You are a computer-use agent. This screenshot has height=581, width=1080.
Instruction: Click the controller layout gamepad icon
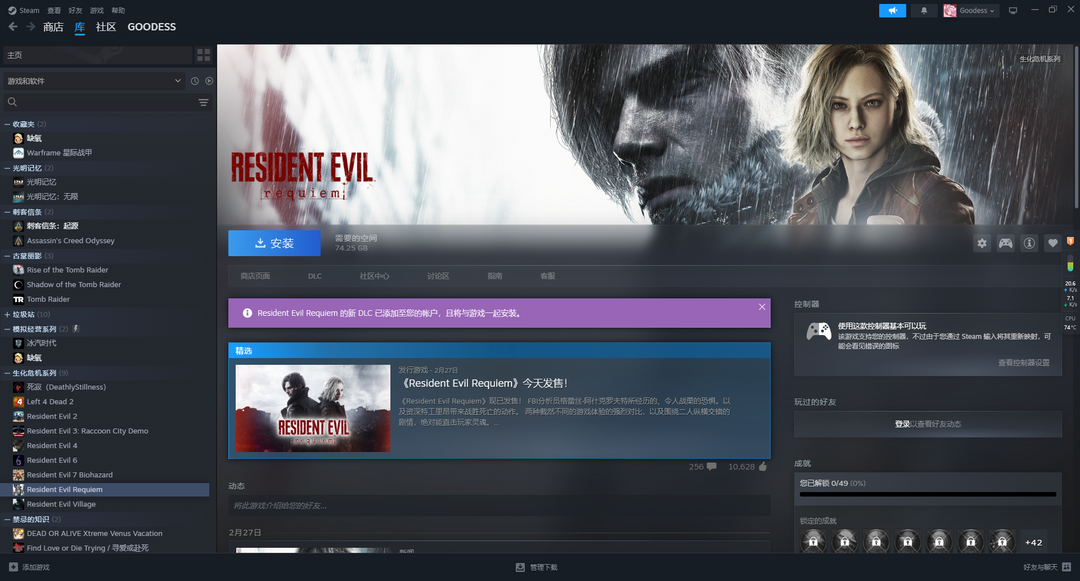click(x=1005, y=243)
